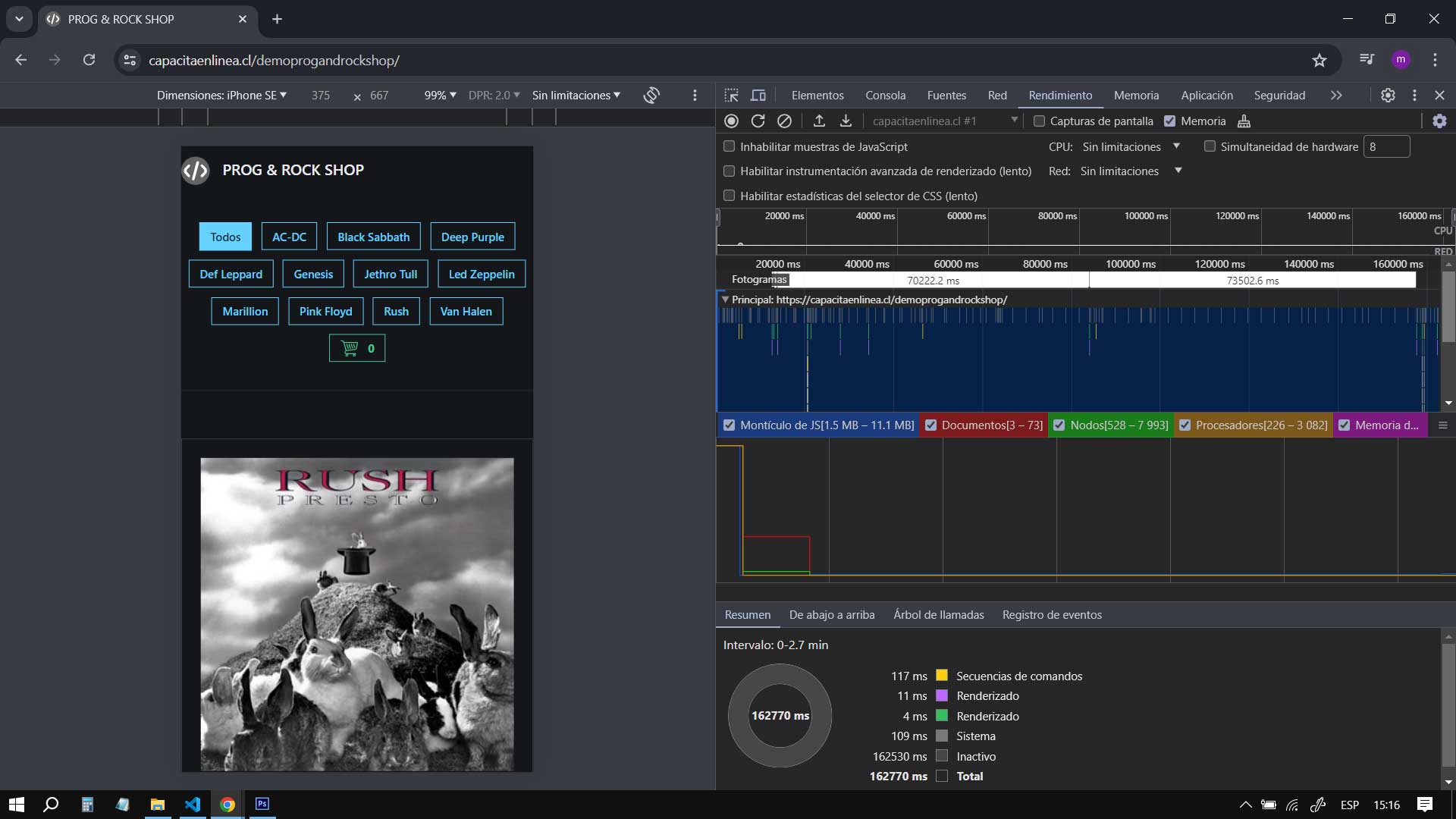
Task: Open the DevTools settings gear
Action: click(x=1388, y=95)
